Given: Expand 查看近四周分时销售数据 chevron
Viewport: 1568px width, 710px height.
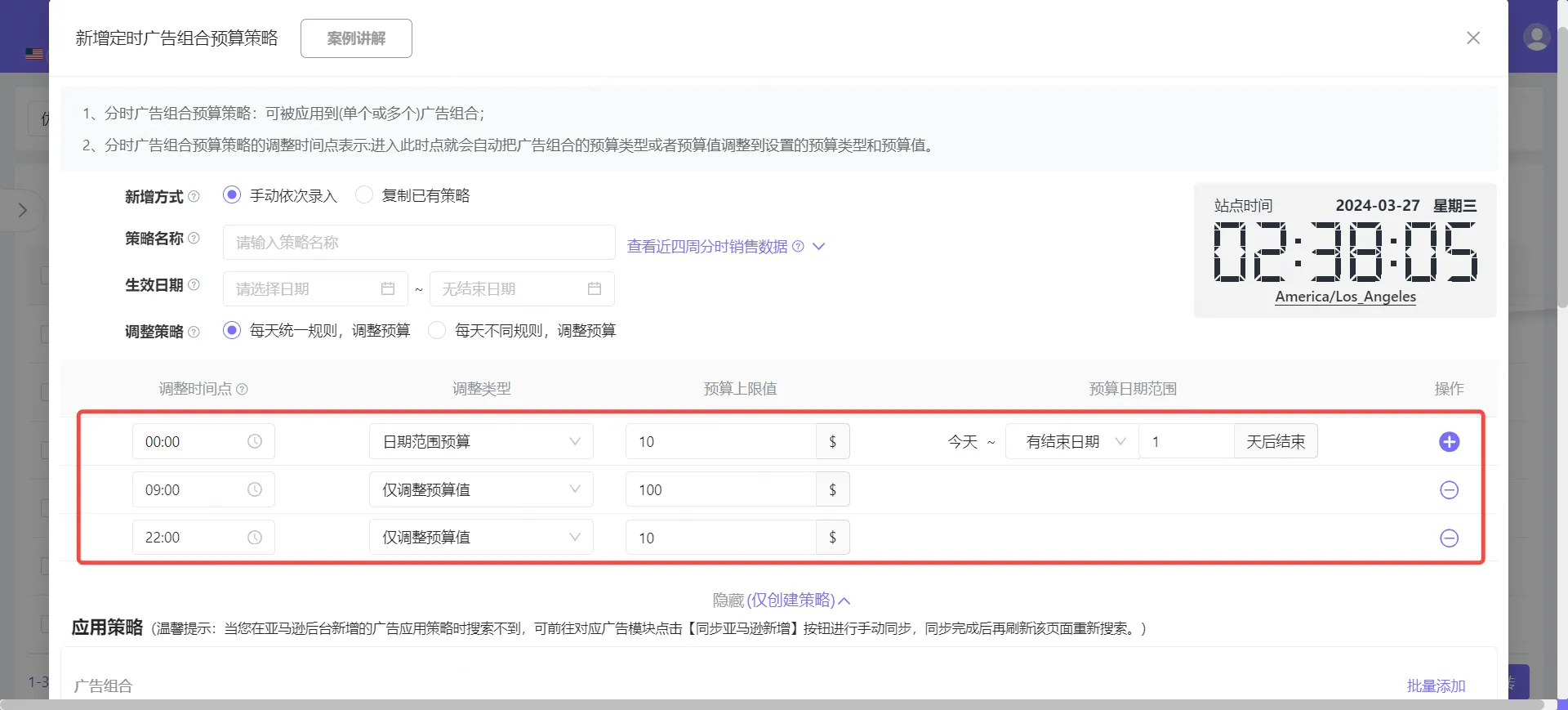Looking at the screenshot, I should 819,246.
